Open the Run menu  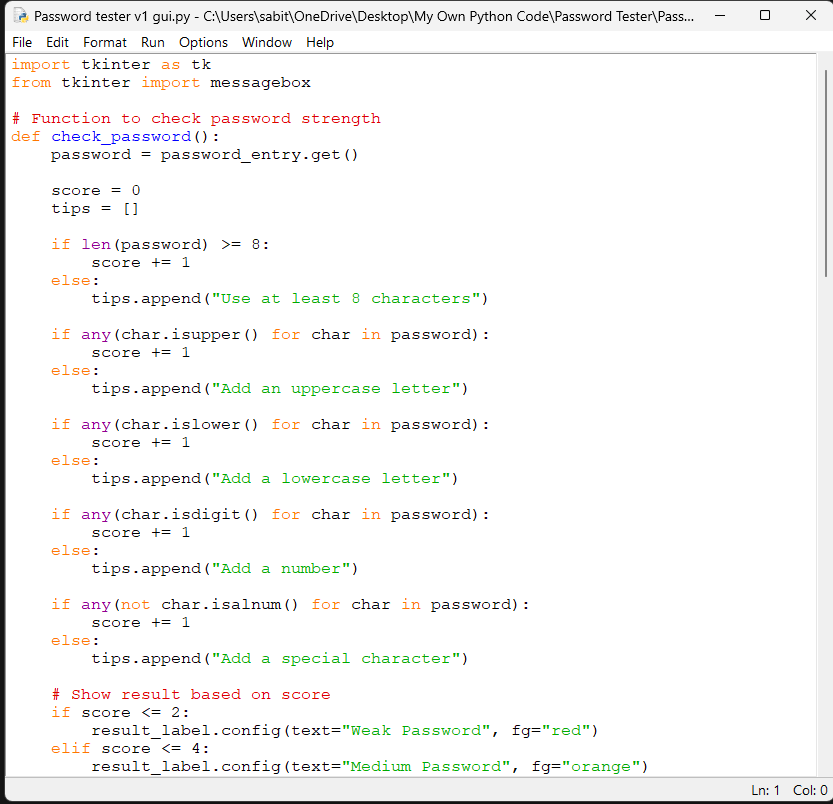[x=152, y=43]
